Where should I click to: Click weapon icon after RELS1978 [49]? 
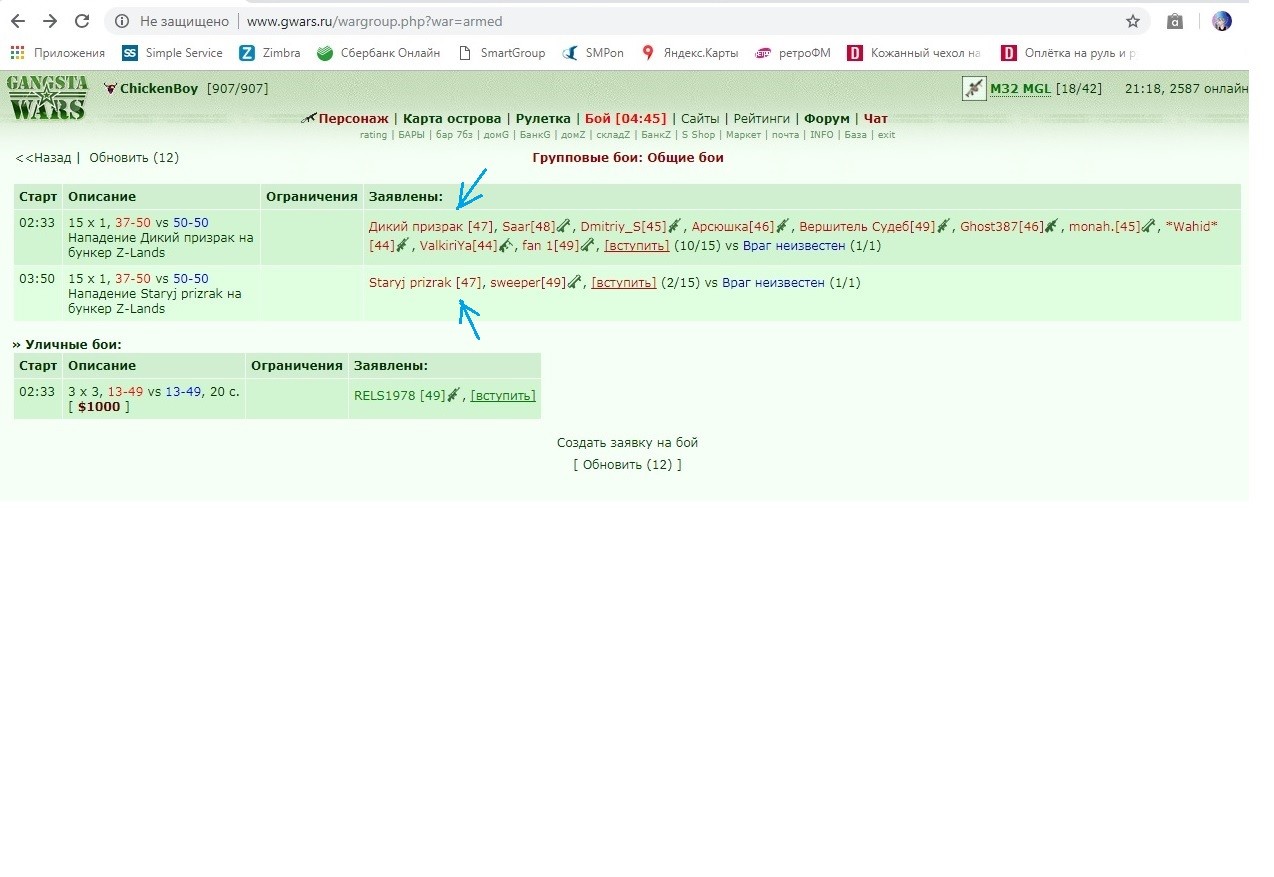pos(454,395)
